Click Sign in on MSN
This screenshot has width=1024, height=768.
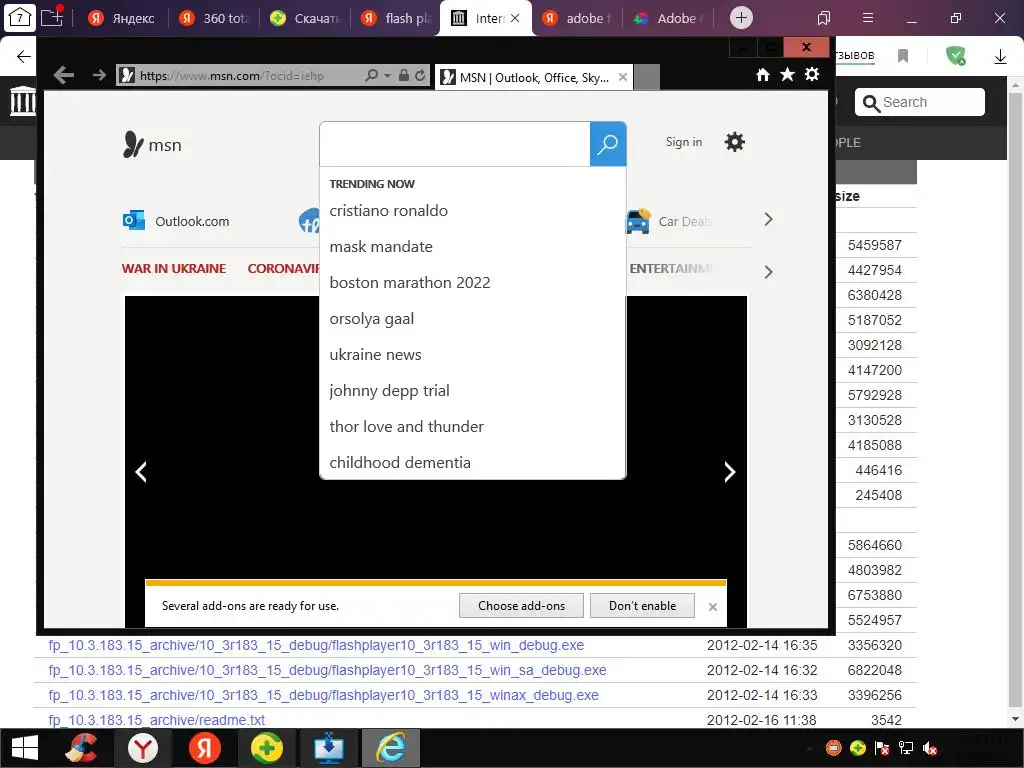pos(684,142)
